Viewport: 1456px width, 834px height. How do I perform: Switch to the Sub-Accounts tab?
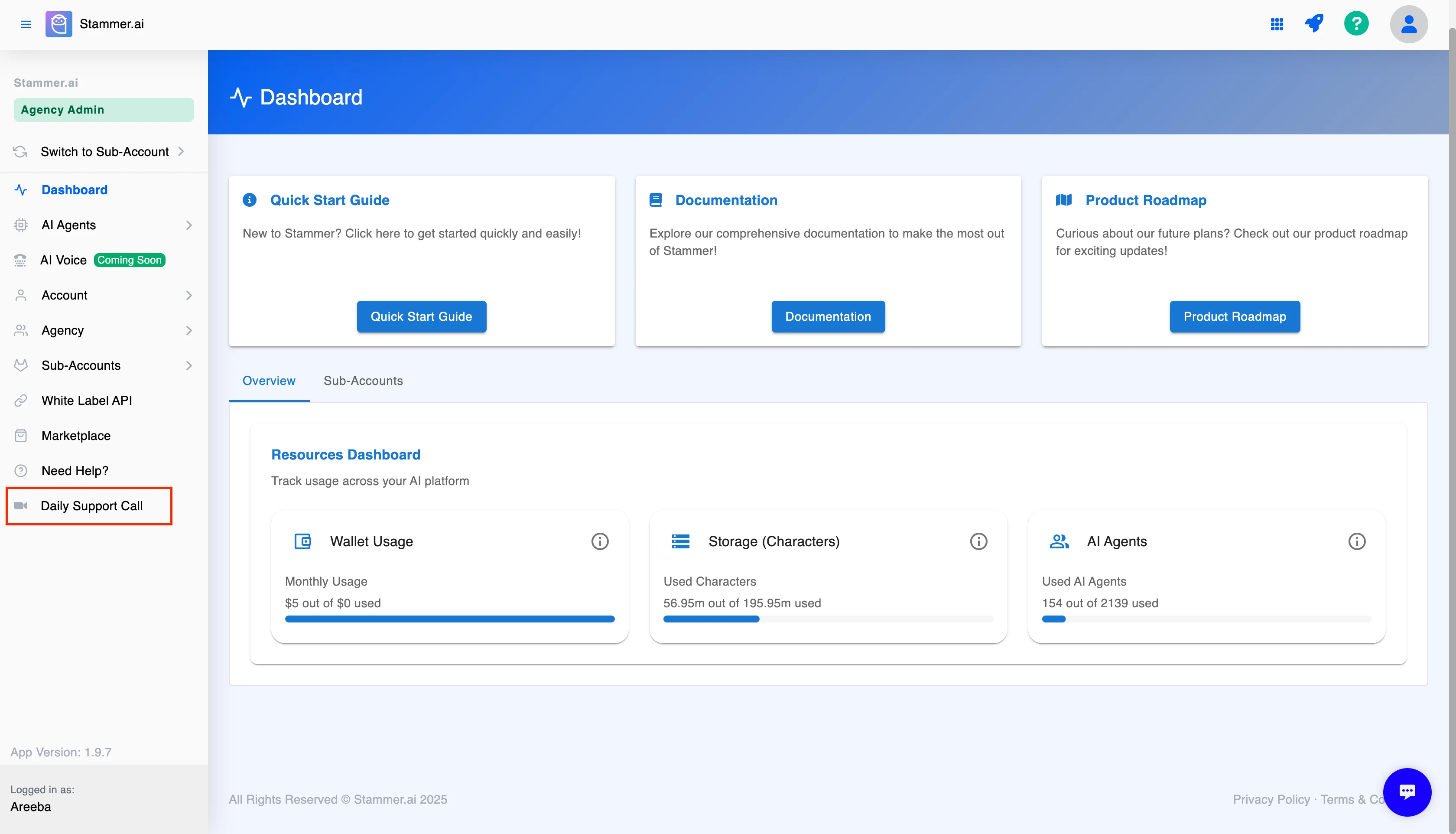pos(363,381)
